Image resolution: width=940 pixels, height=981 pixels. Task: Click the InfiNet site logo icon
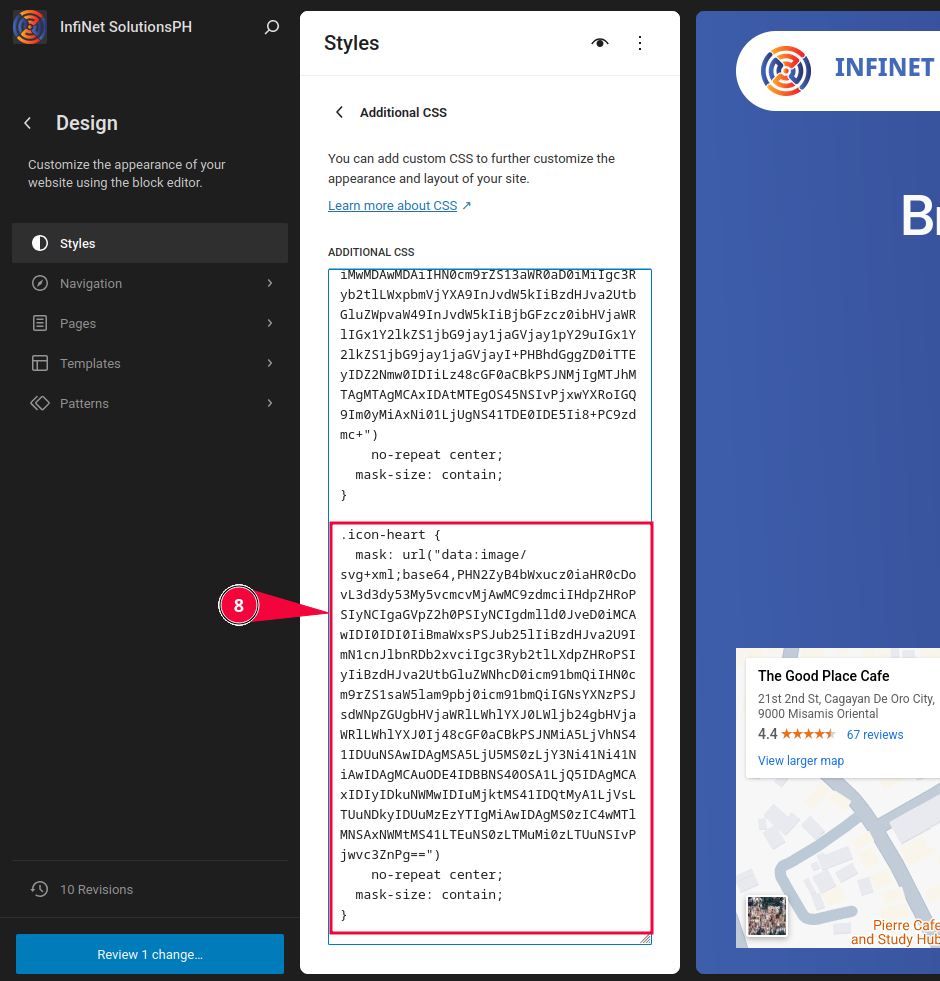29,27
